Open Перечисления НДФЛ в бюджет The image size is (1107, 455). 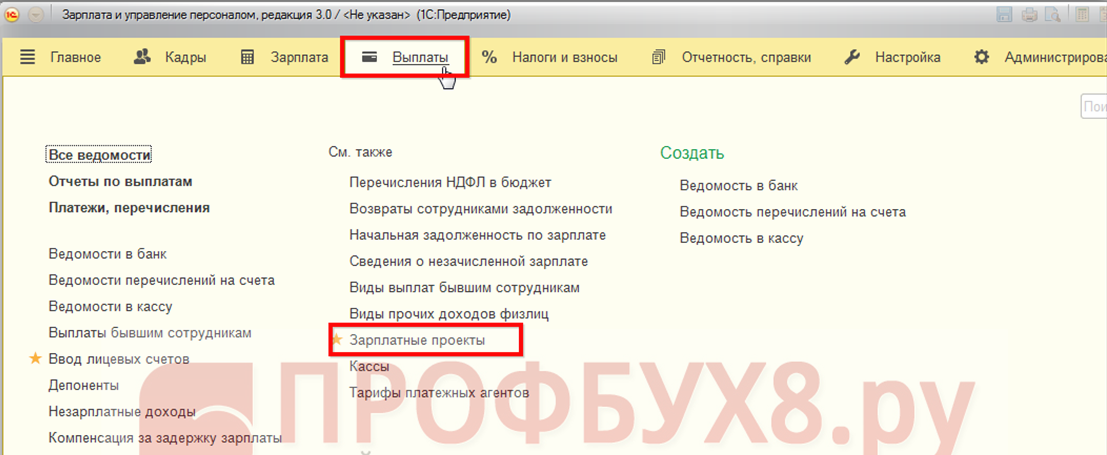[450, 182]
